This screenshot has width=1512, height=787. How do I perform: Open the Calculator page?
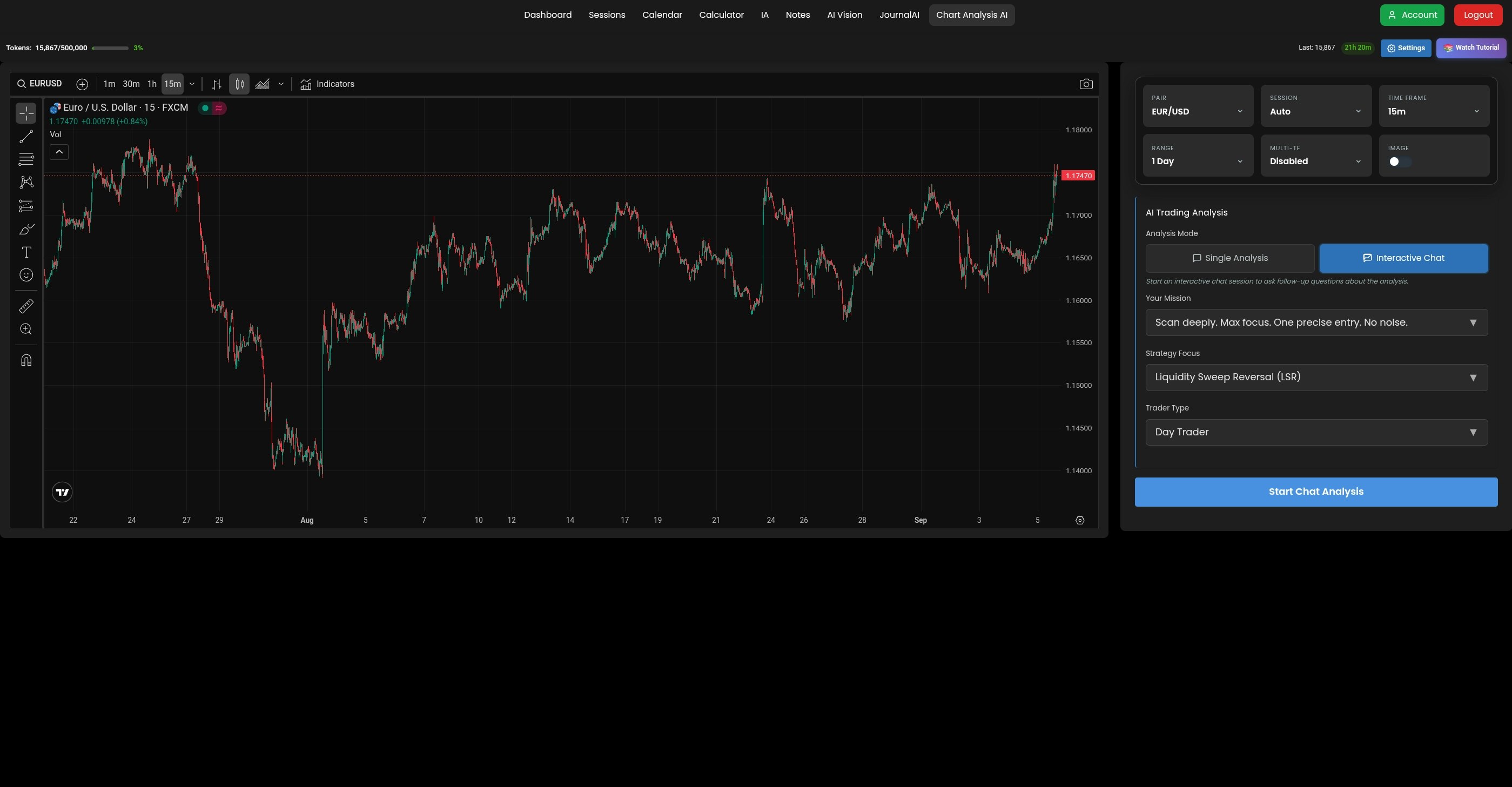(x=721, y=15)
